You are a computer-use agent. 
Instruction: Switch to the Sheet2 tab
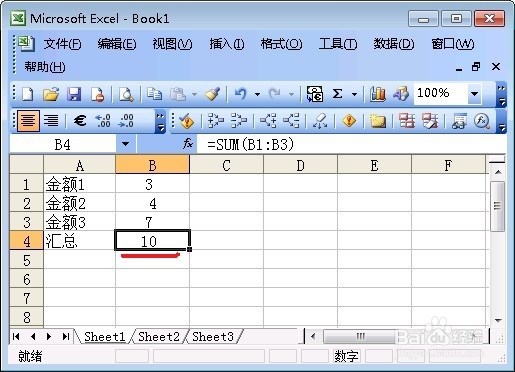[x=159, y=337]
